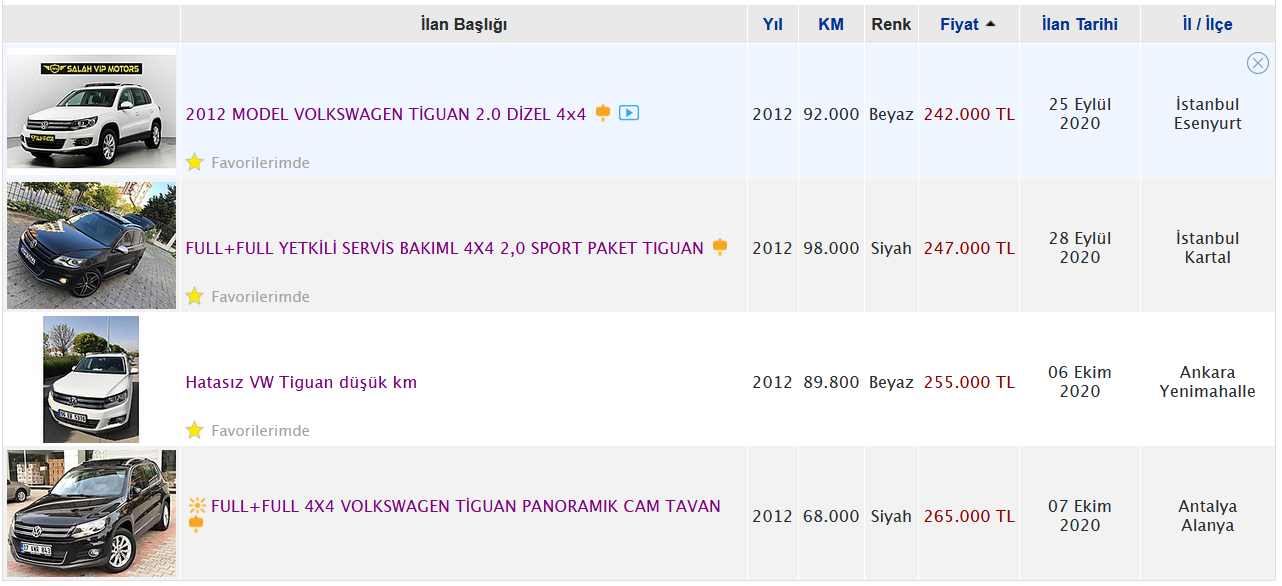Click the 265.000 TL price
The image size is (1282, 586).
969,516
